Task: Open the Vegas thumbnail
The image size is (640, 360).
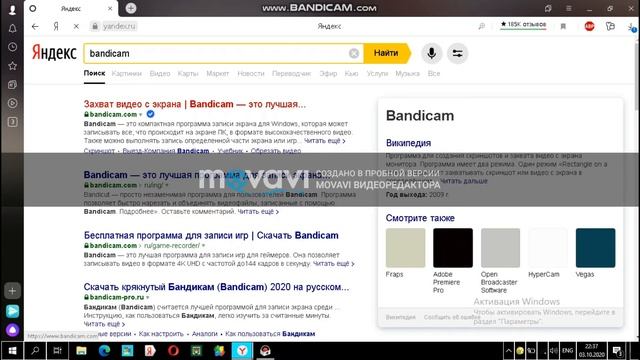Action: [595, 248]
